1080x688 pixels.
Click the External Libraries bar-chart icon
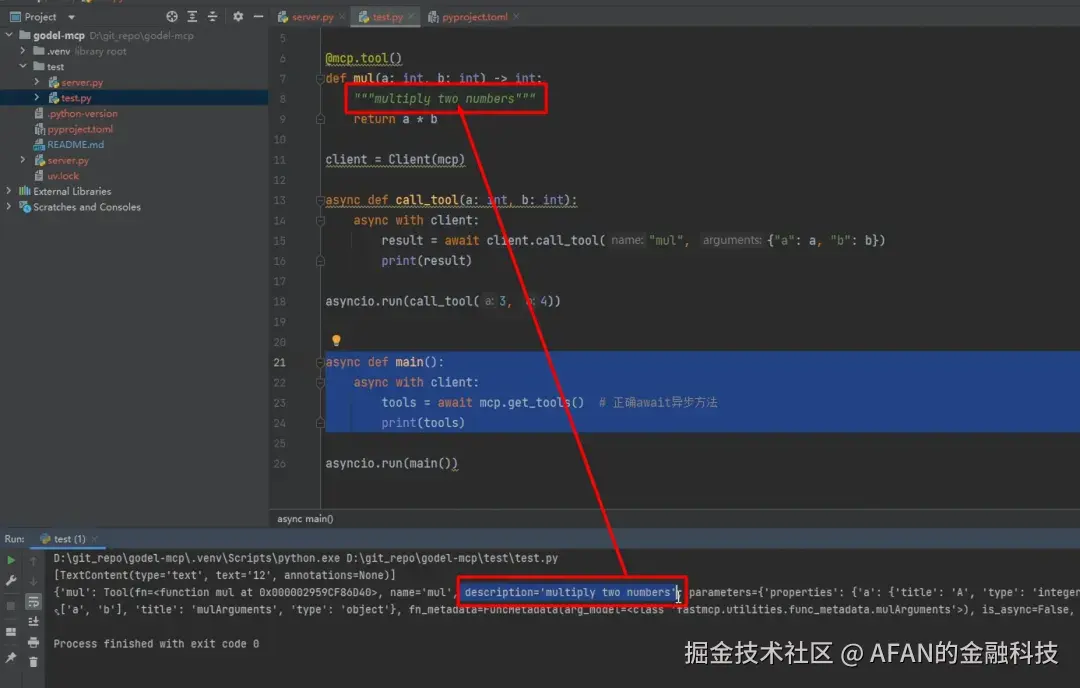pos(25,191)
